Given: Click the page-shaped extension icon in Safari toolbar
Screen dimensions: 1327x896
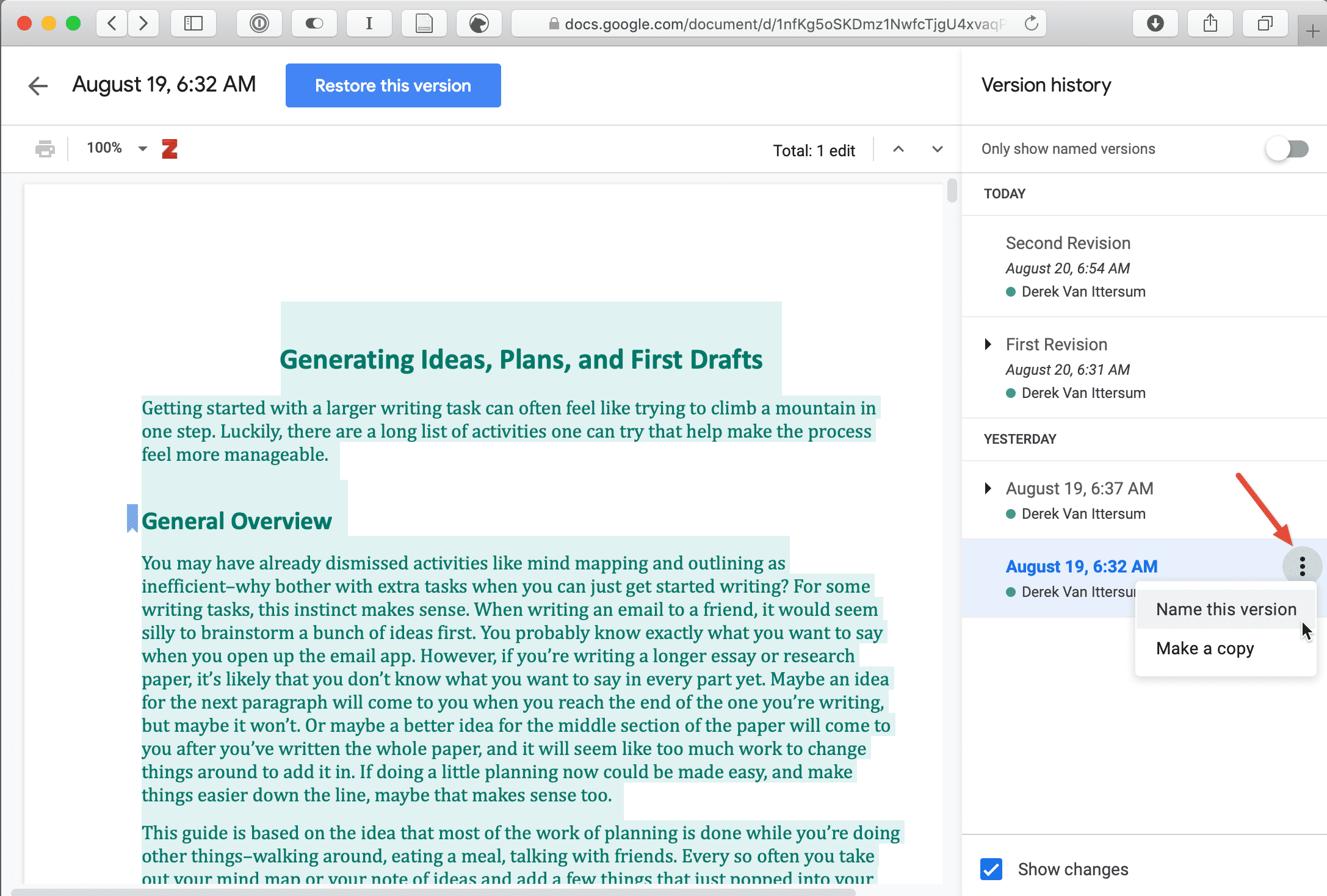Looking at the screenshot, I should pos(424,24).
